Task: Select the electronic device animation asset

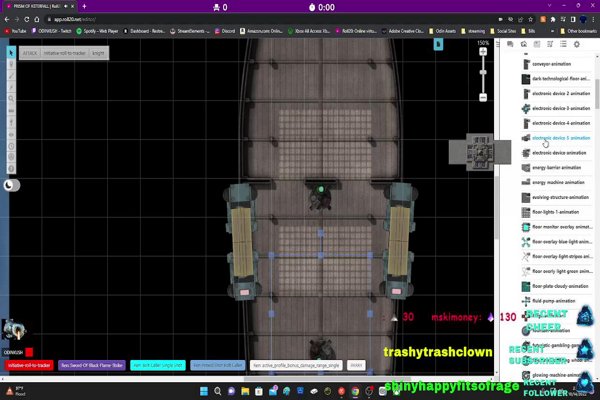Action: pyautogui.click(x=557, y=153)
